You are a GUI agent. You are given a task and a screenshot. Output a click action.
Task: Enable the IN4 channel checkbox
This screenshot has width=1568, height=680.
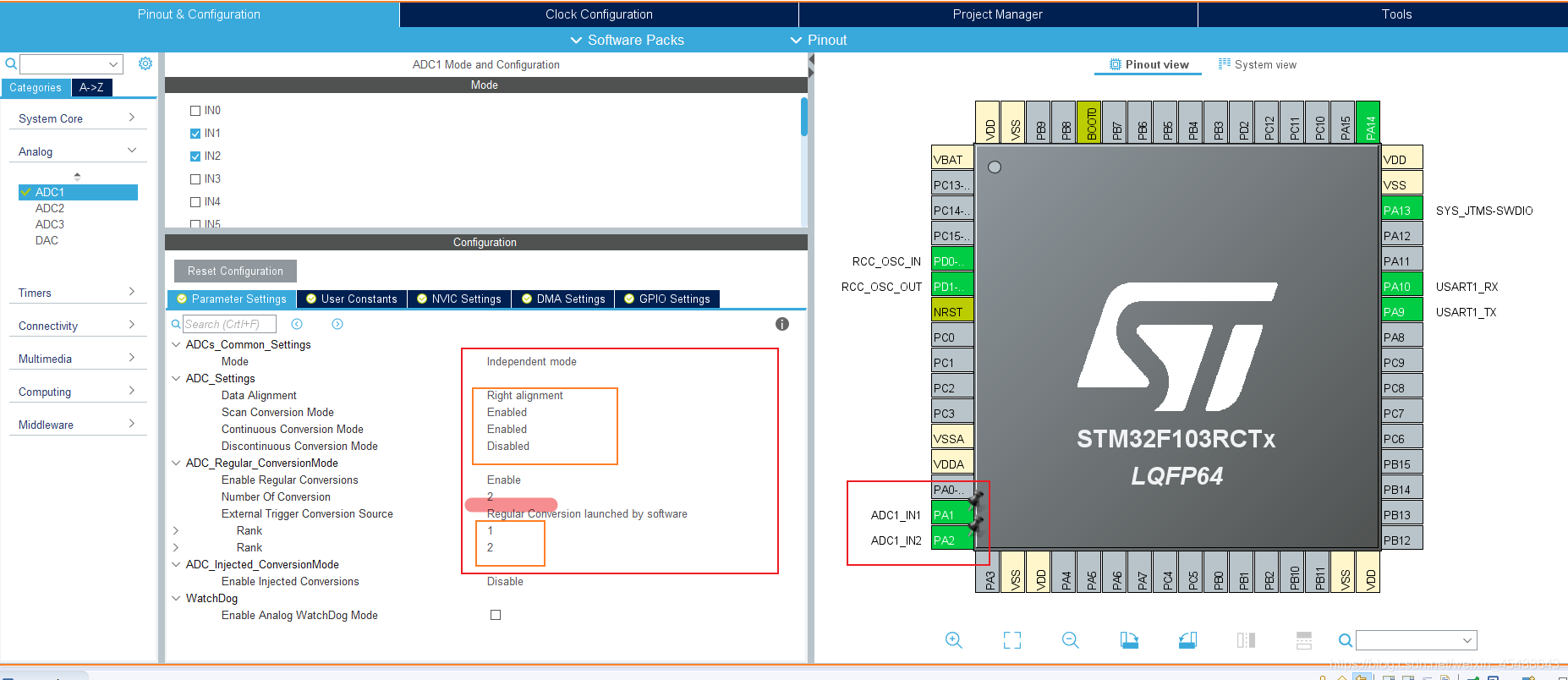195,202
